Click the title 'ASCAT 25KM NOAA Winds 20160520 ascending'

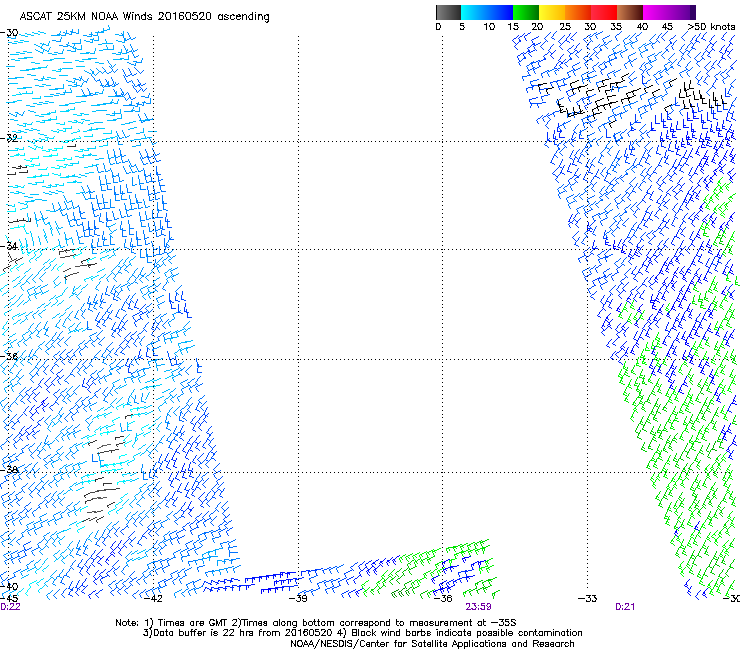(144, 17)
